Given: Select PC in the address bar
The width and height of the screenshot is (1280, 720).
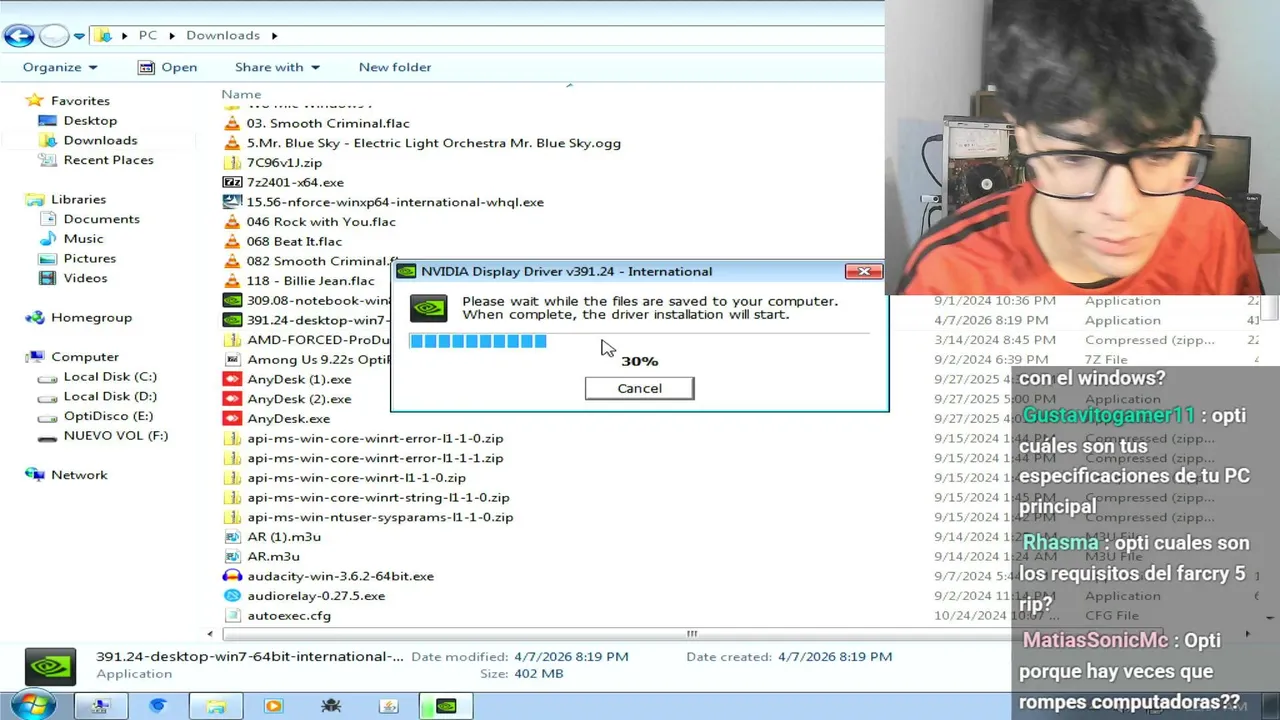Looking at the screenshot, I should pyautogui.click(x=148, y=35).
